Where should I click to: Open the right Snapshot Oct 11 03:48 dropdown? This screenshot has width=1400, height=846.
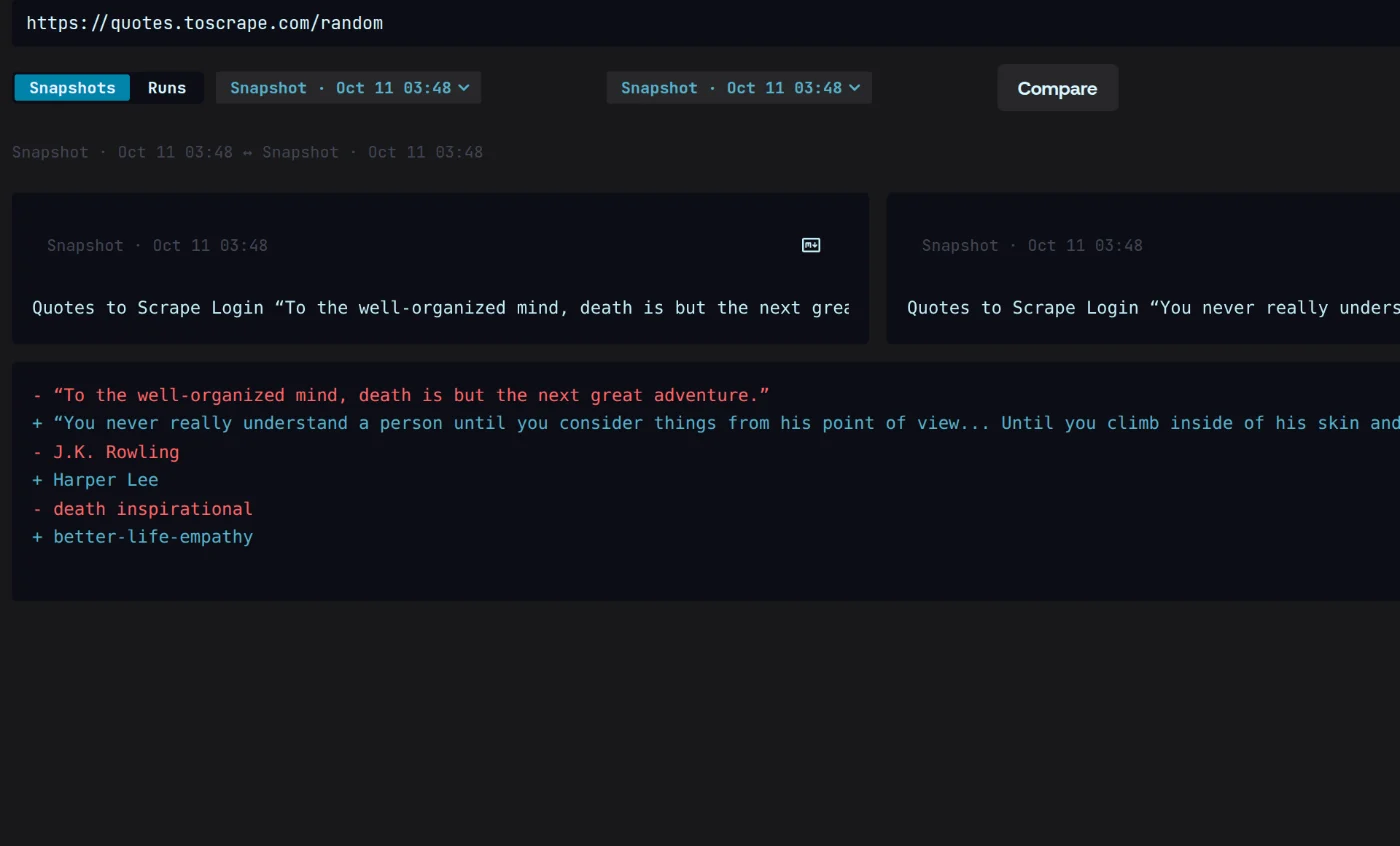tap(739, 88)
